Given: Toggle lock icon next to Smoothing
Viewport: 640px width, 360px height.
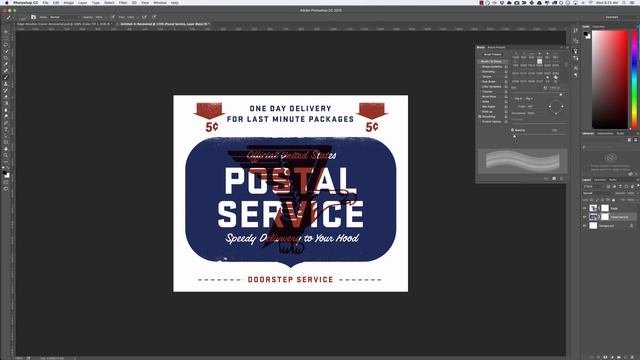Looking at the screenshot, I should [506, 117].
